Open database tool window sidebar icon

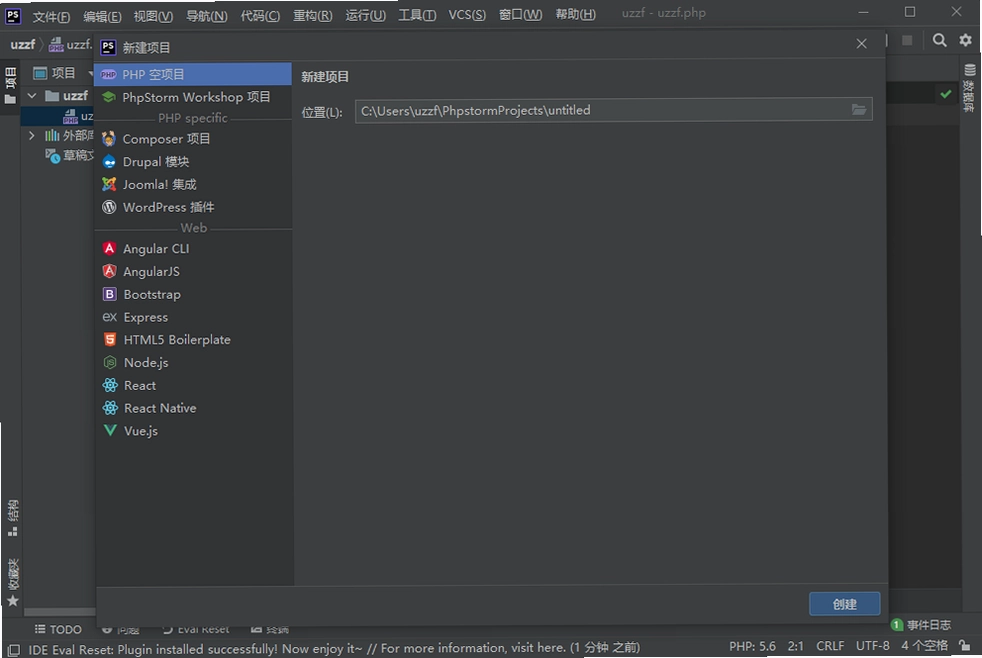tap(969, 88)
